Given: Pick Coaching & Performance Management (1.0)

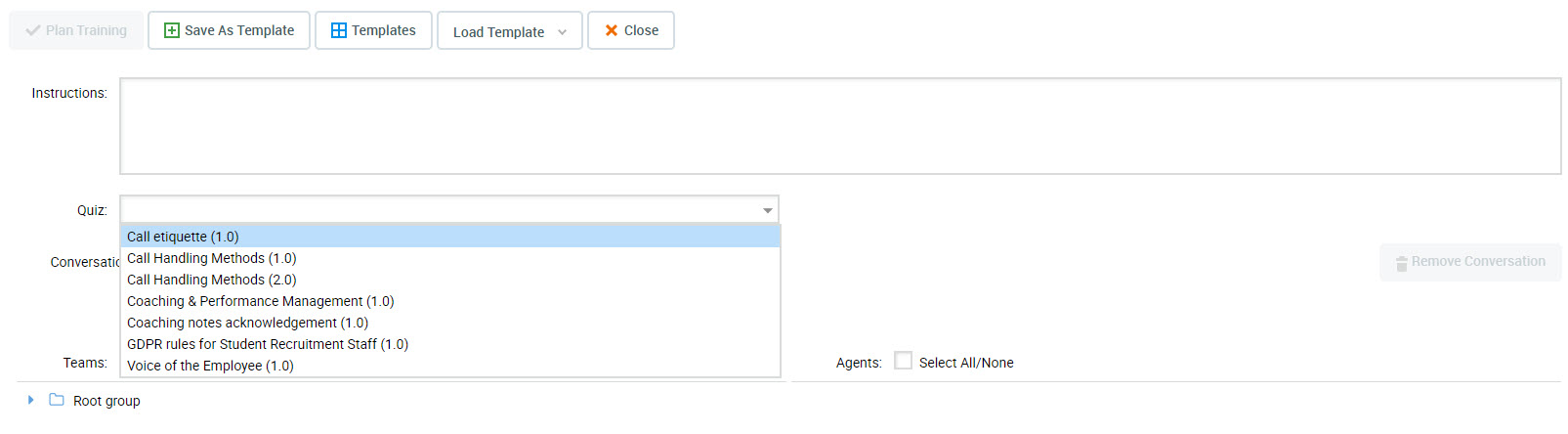Looking at the screenshot, I should point(260,301).
